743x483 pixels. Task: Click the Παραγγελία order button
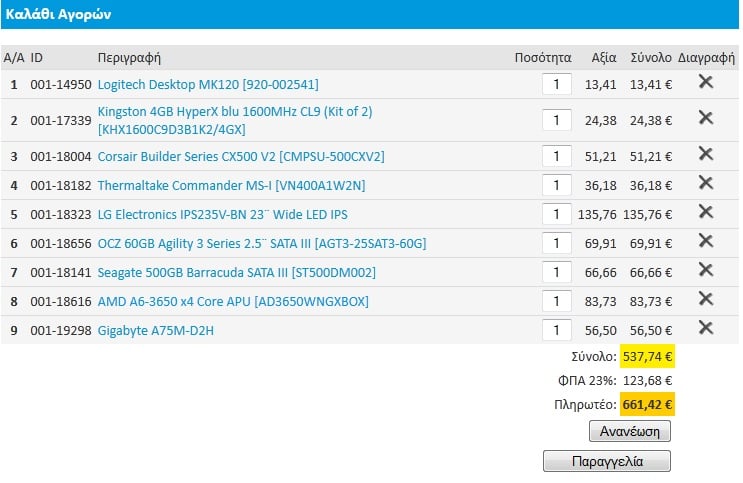pyautogui.click(x=607, y=461)
